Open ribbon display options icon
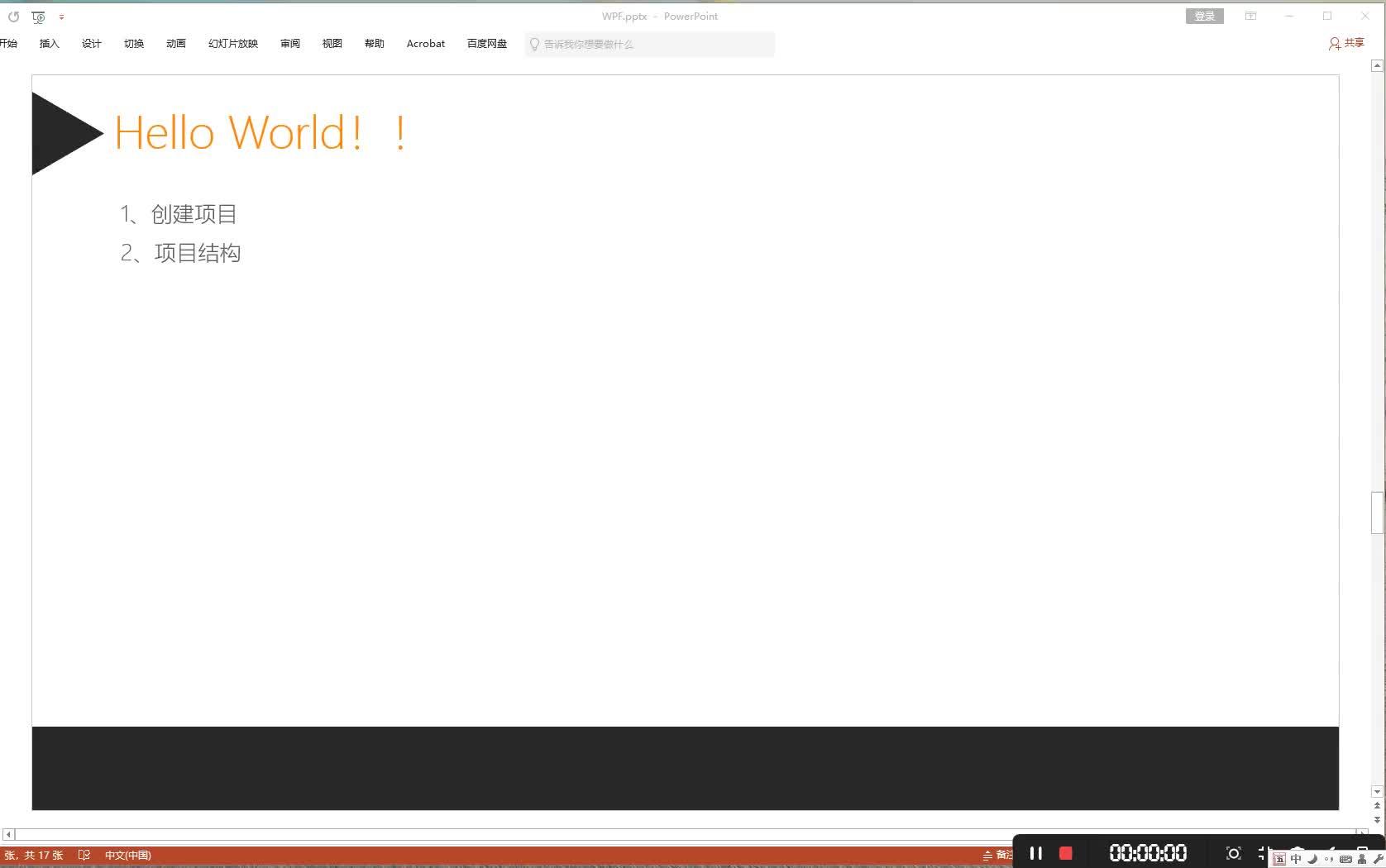Viewport: 1386px width, 868px height. click(x=1251, y=17)
